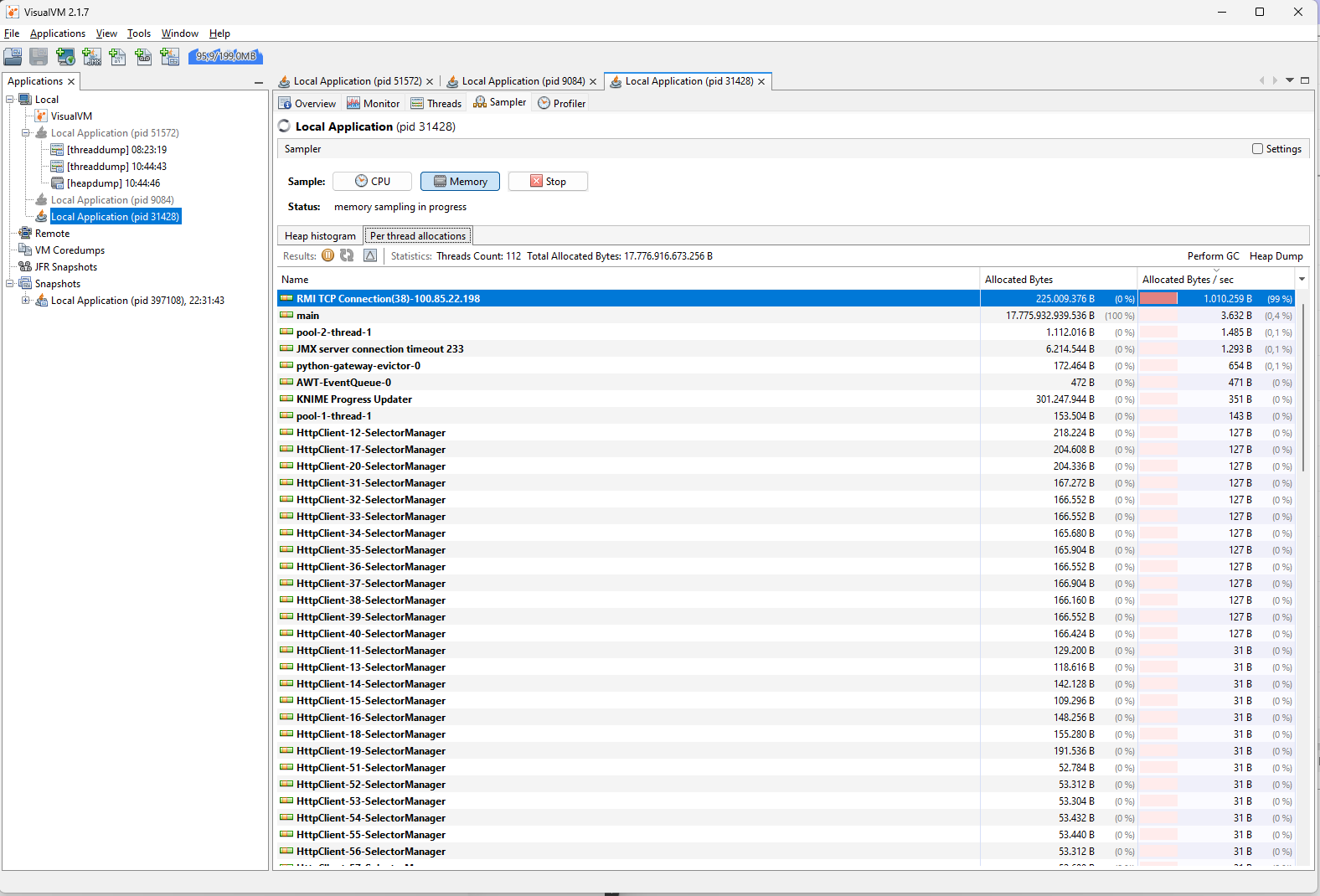Open the Tools menu
The image size is (1320, 896).
pyautogui.click(x=139, y=33)
